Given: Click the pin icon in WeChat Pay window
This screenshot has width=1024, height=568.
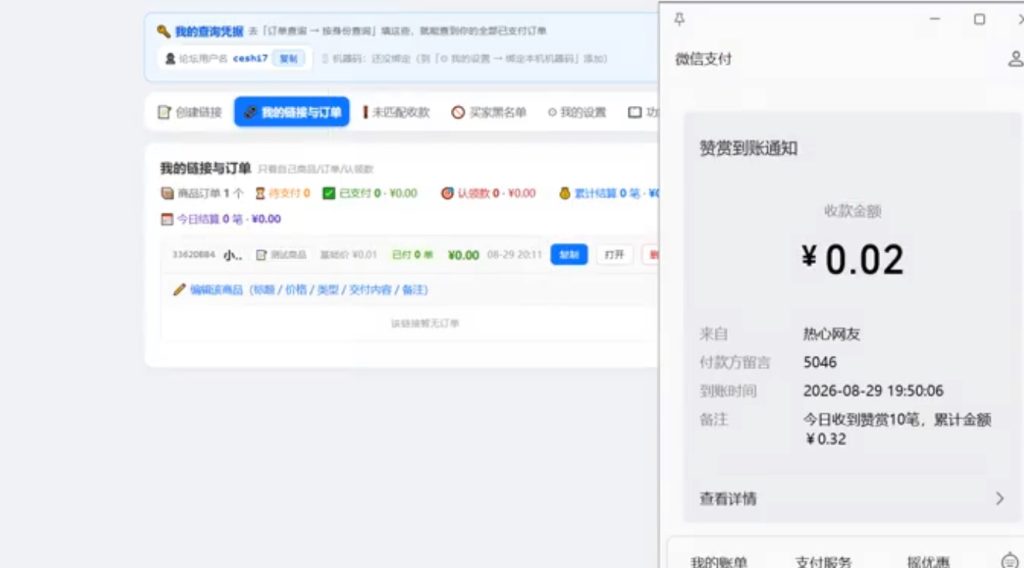Looking at the screenshot, I should (x=679, y=20).
